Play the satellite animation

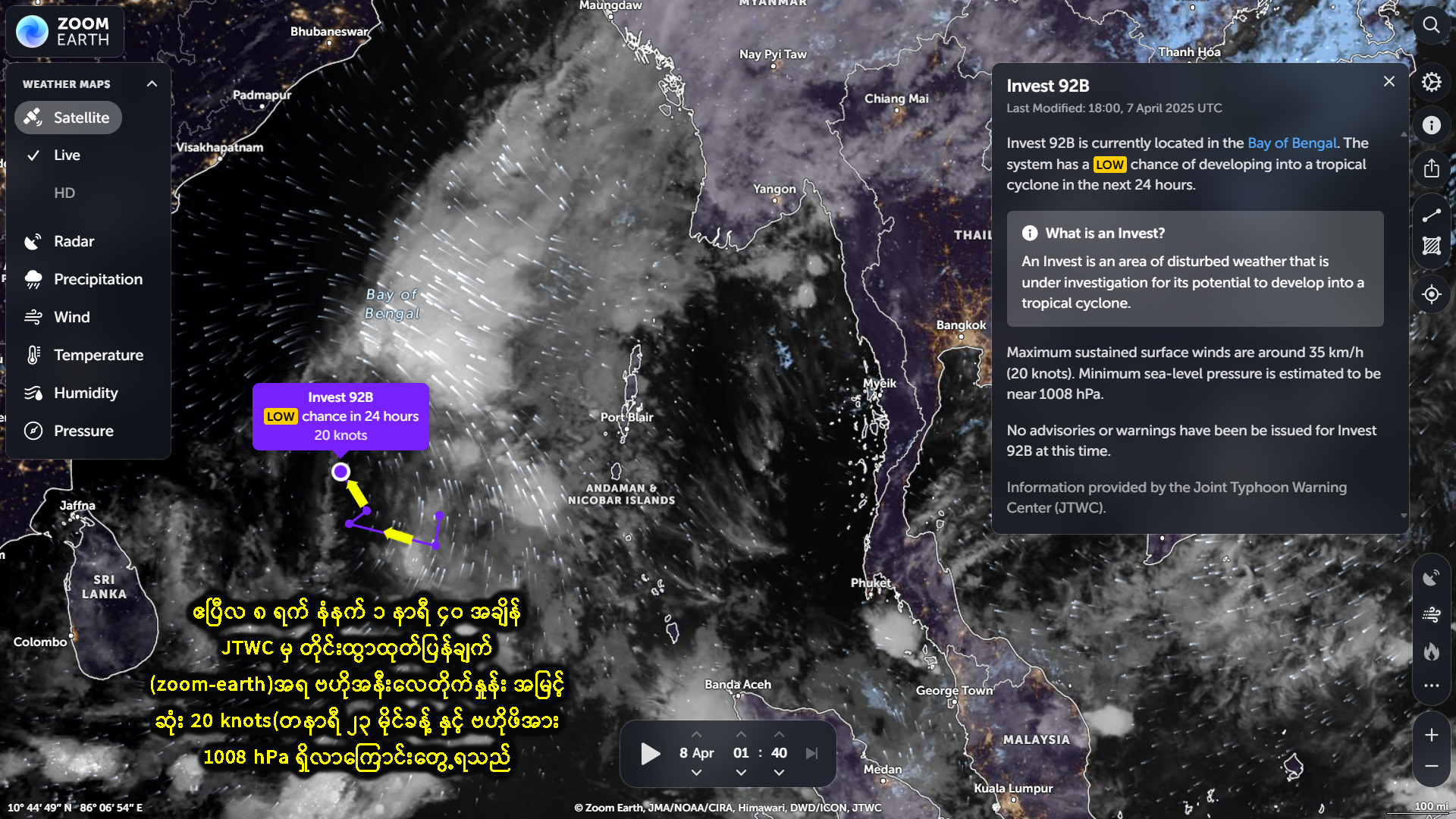(650, 753)
